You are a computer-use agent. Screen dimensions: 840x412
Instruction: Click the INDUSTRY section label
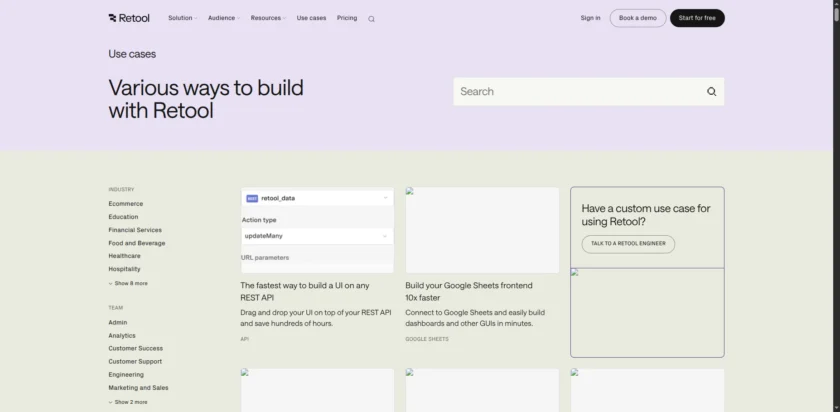[x=121, y=190]
